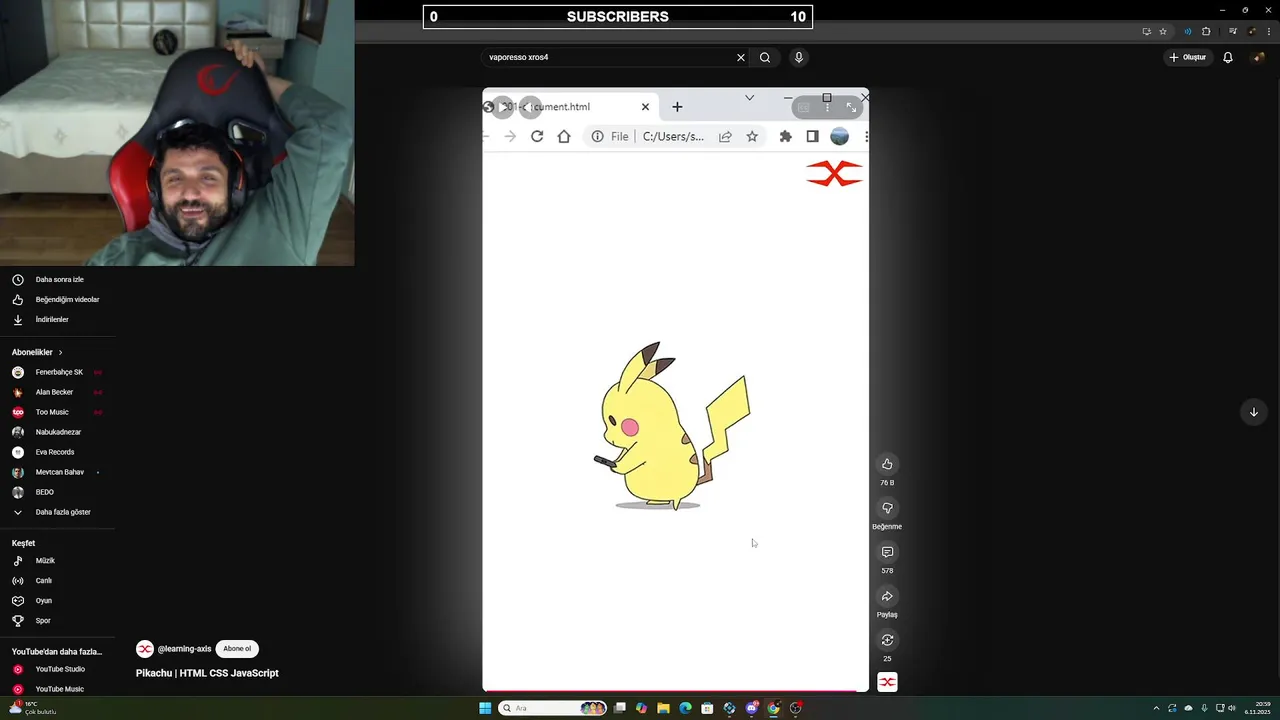The image size is (1280, 720).
Task: Open Chrome's three-dot menu
Action: pos(1268,31)
